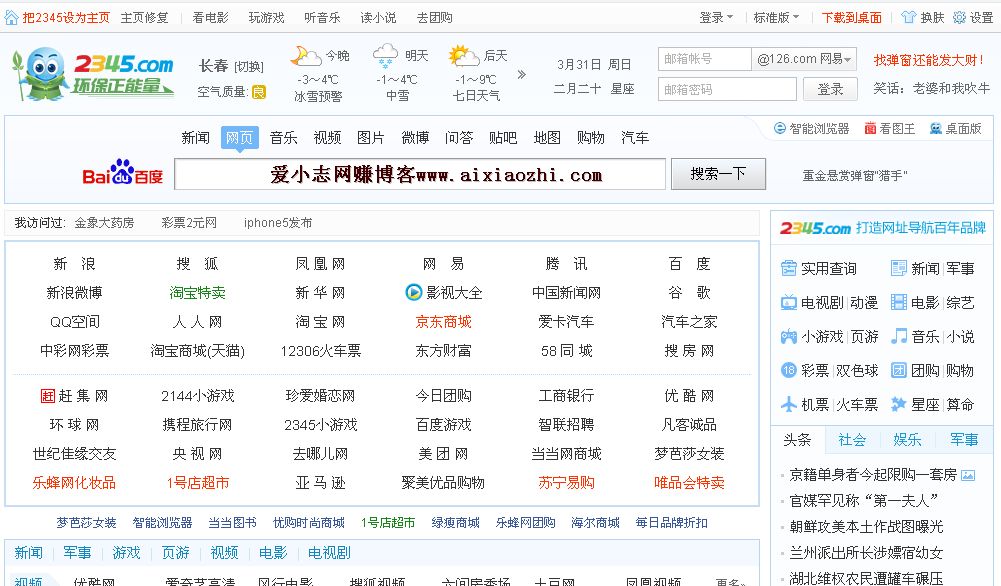Click tonight's moon weather icon
1001x586 pixels.
coord(305,56)
